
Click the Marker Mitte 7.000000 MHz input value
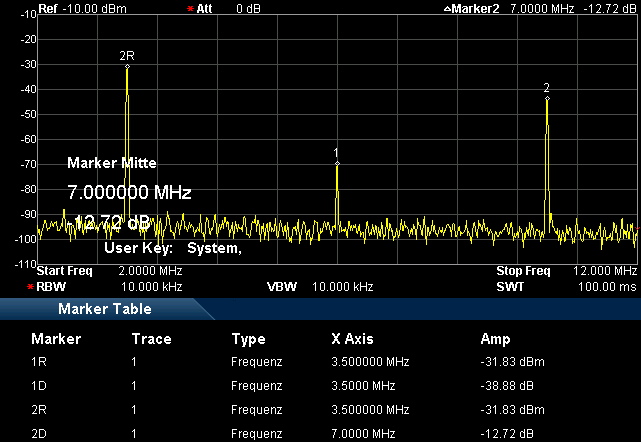click(x=129, y=191)
